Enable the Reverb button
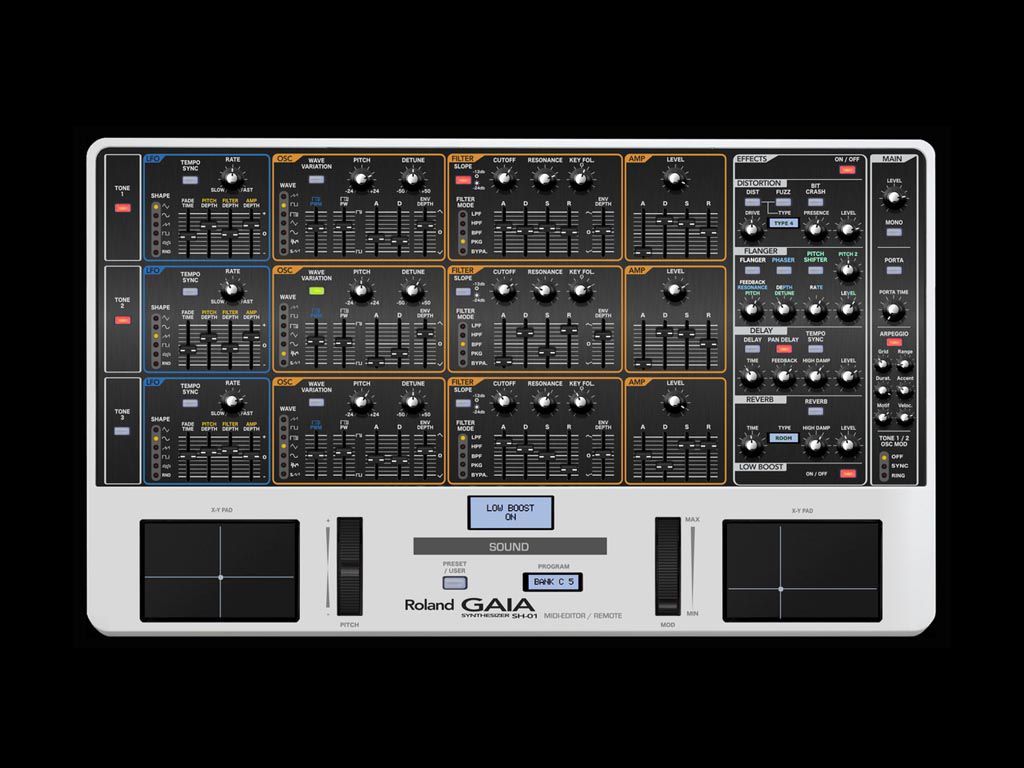Screen dimensions: 1024x768 (815, 411)
